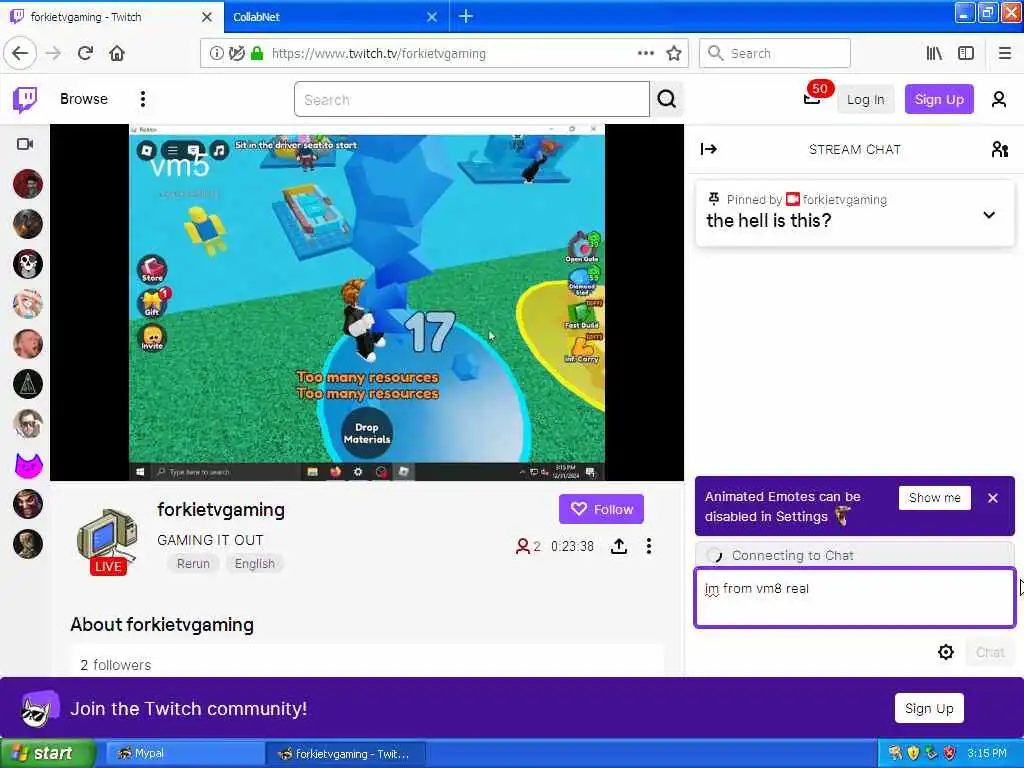The width and height of the screenshot is (1024, 768).
Task: Open the browser hamburger menu
Action: click(x=1004, y=53)
